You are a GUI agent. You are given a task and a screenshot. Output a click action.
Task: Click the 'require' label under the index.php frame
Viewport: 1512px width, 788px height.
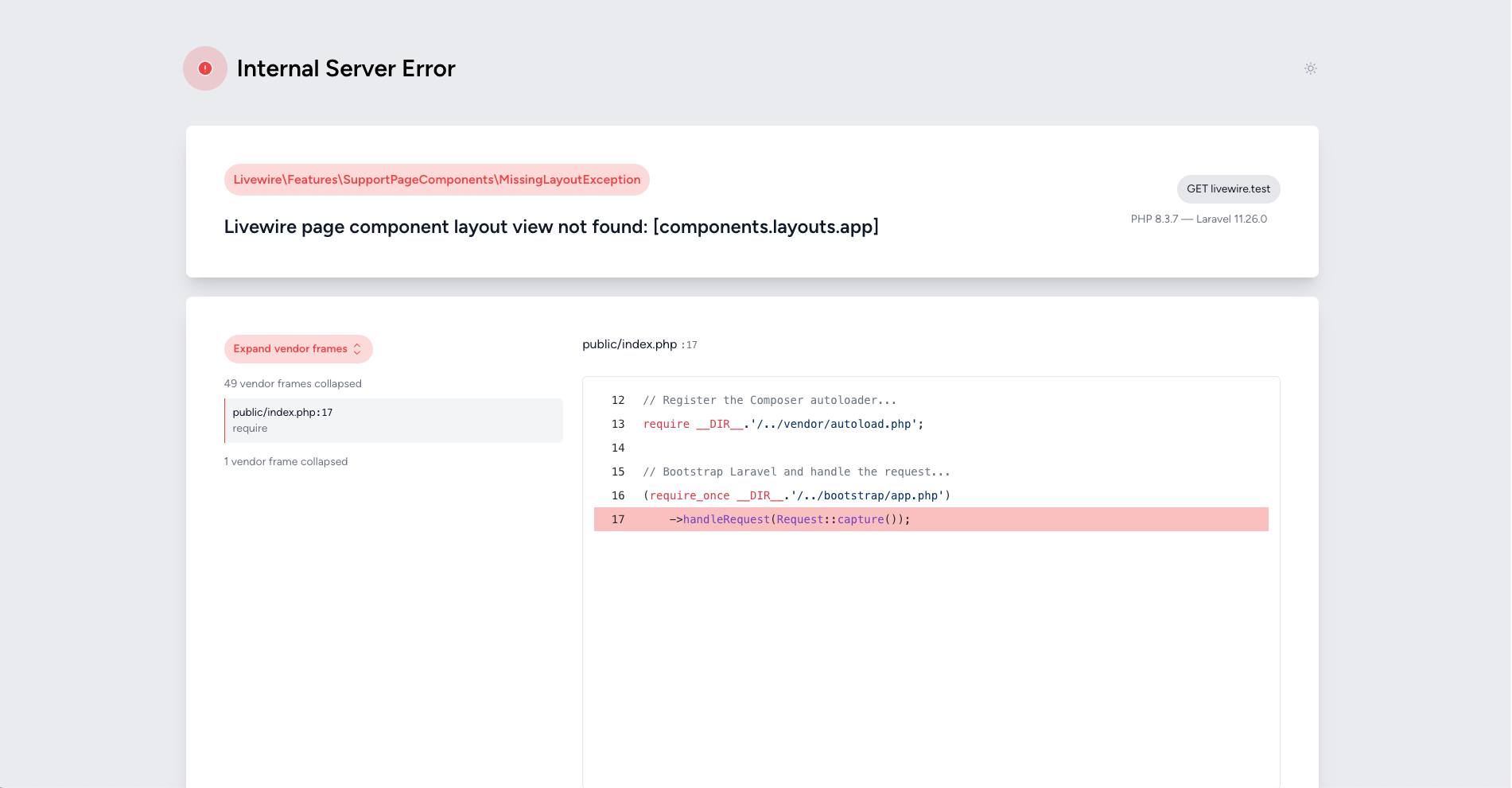click(250, 429)
